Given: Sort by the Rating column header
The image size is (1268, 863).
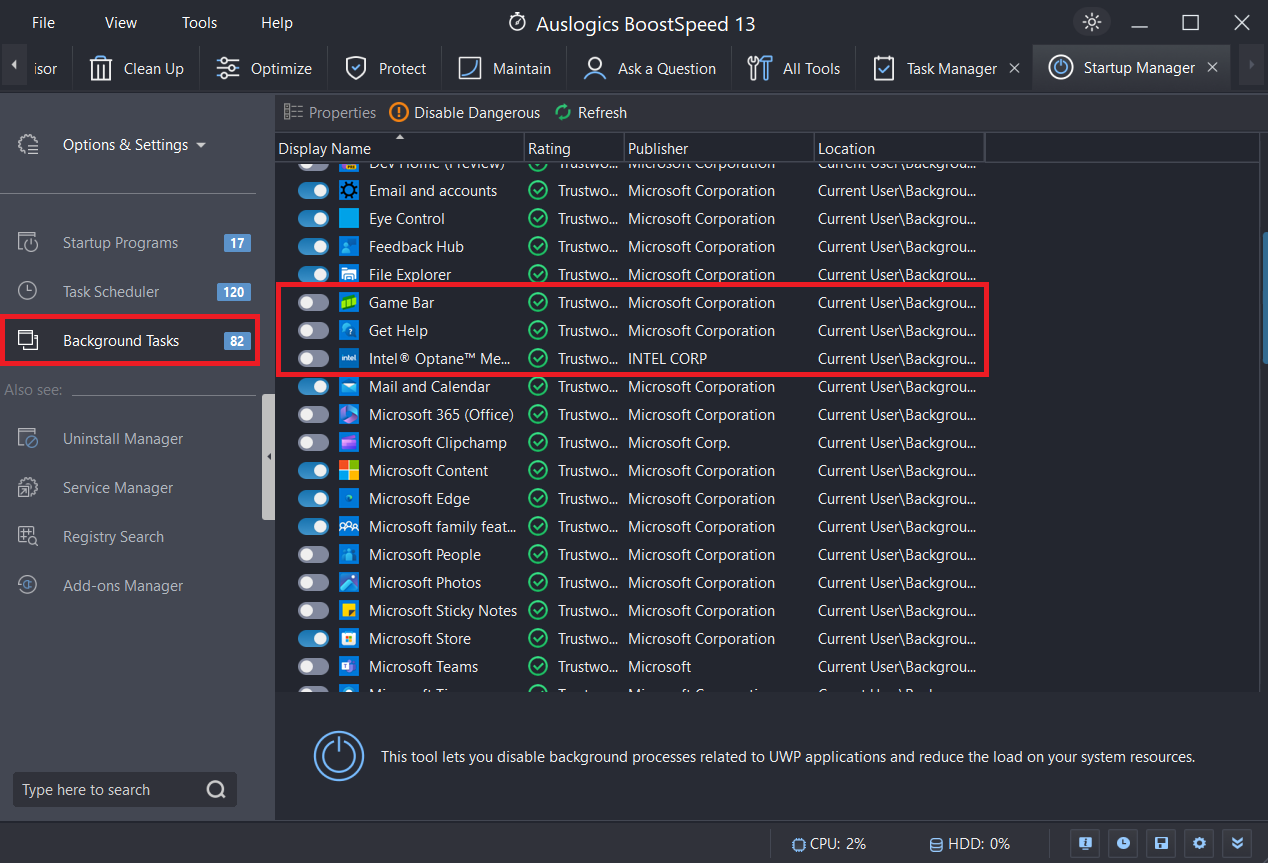Looking at the screenshot, I should click(574, 148).
